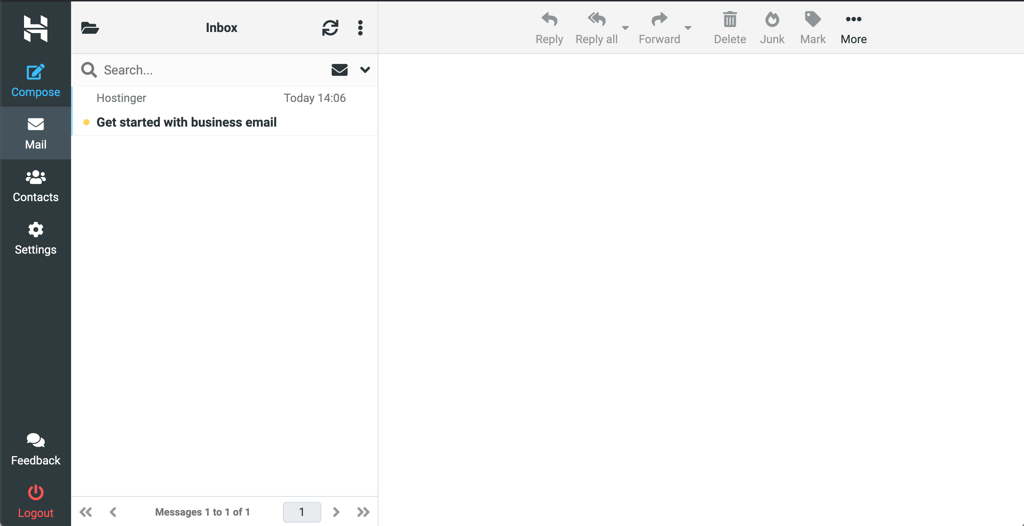Expand the search options chevron
This screenshot has width=1024, height=526.
pyautogui.click(x=365, y=70)
